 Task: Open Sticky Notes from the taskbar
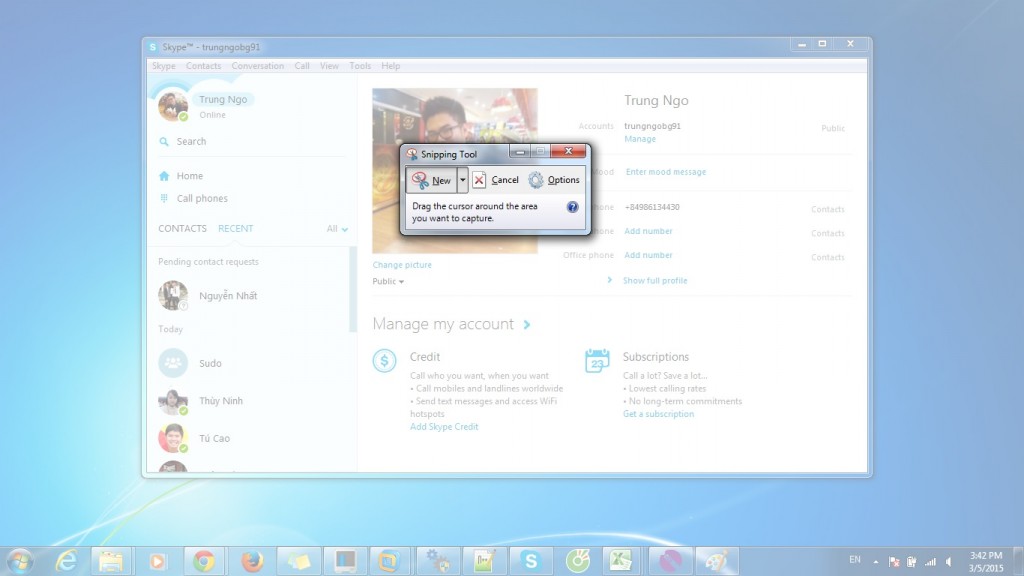click(298, 561)
